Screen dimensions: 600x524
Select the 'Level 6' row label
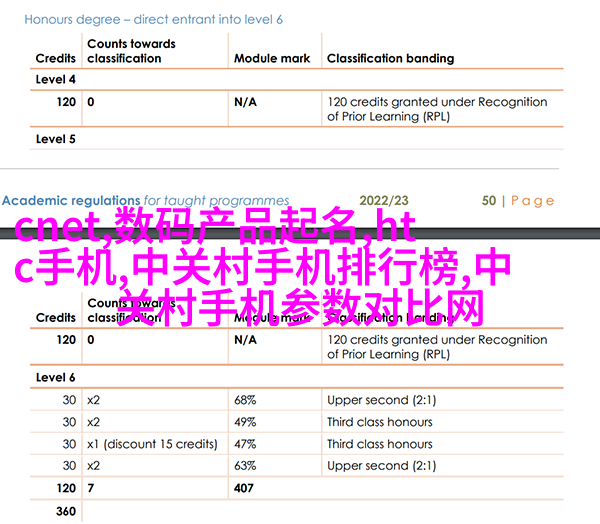tap(55, 377)
